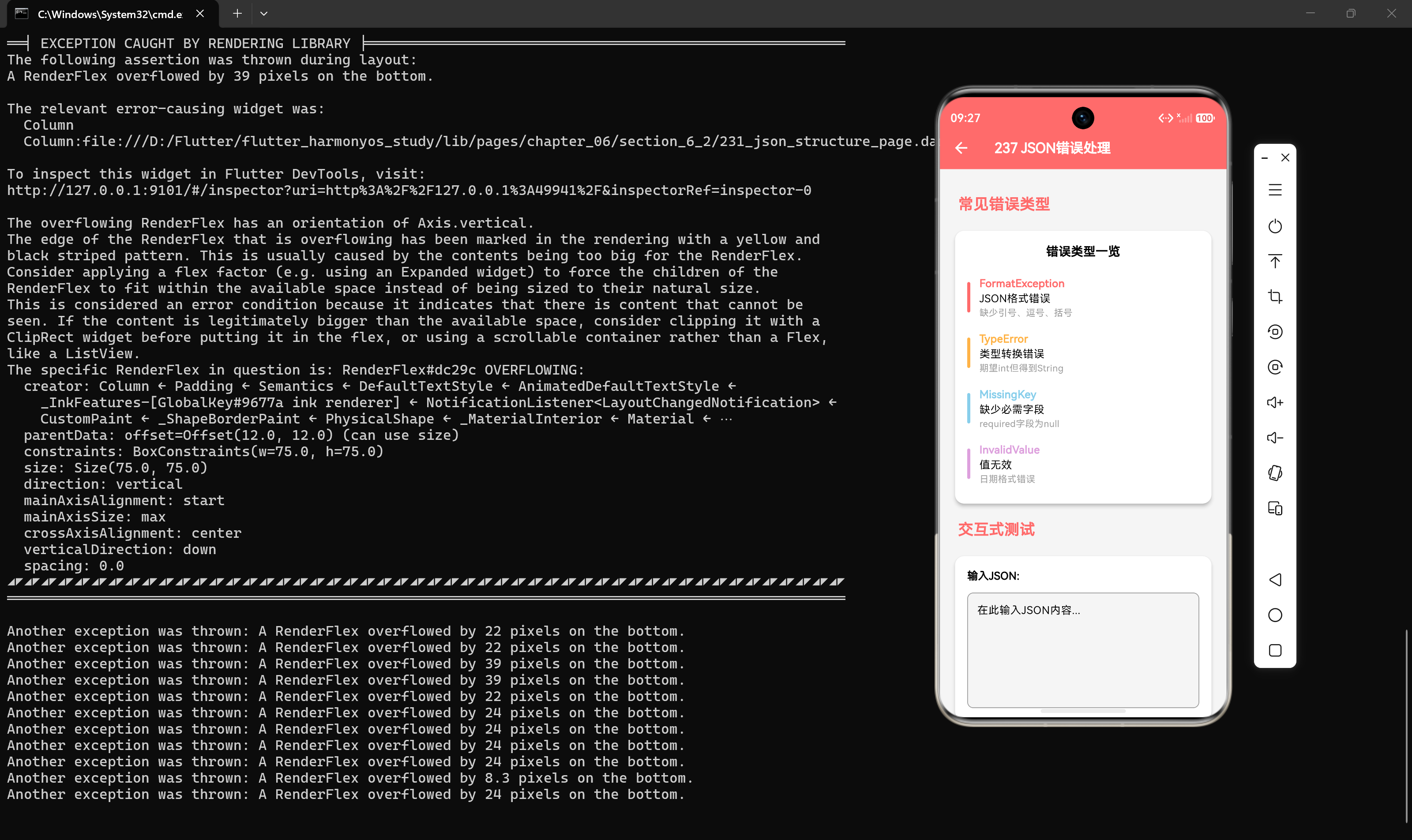Open the emulator hamburger menu
The image size is (1412, 840).
[1275, 190]
